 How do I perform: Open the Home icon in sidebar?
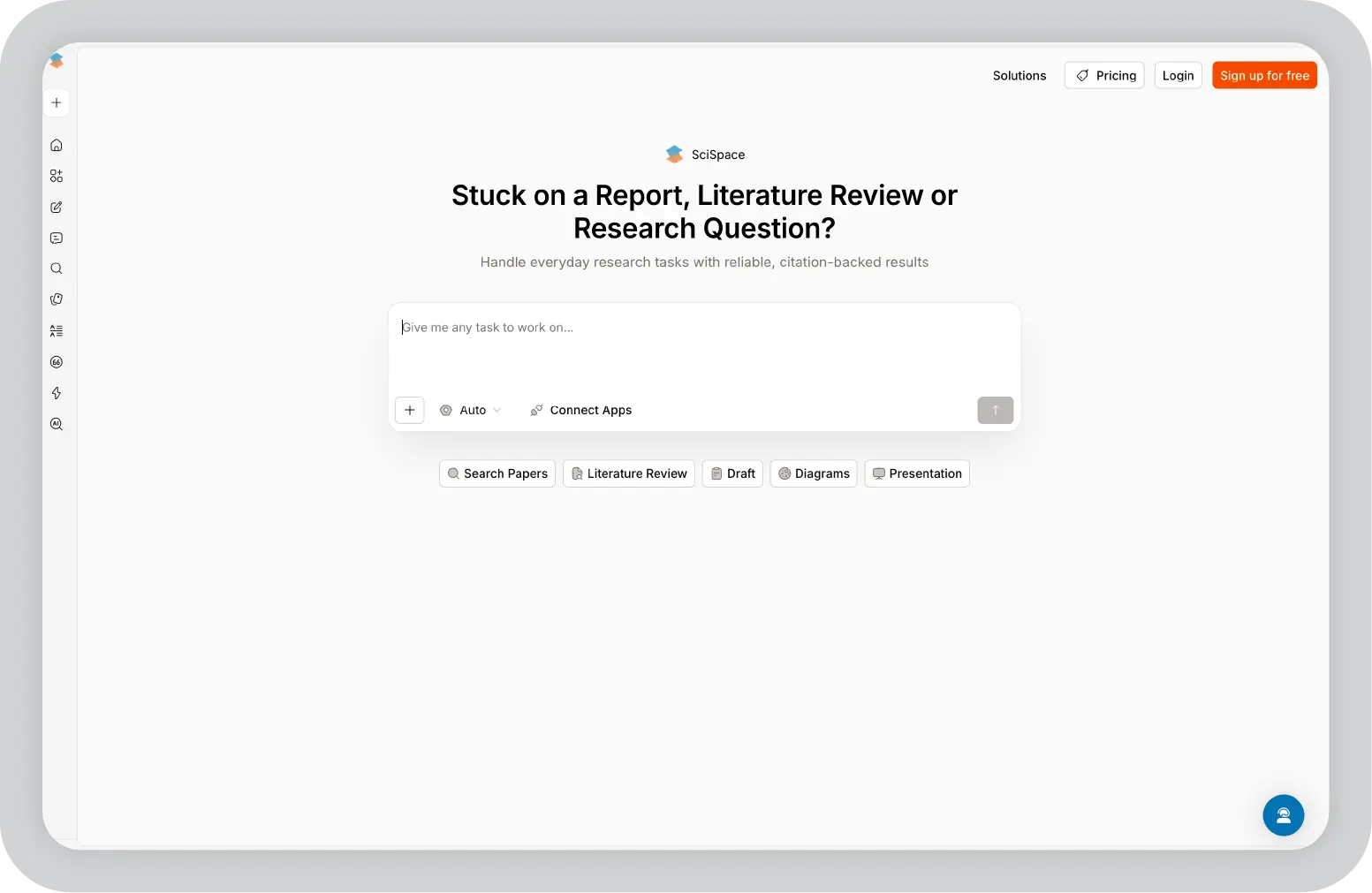point(57,145)
